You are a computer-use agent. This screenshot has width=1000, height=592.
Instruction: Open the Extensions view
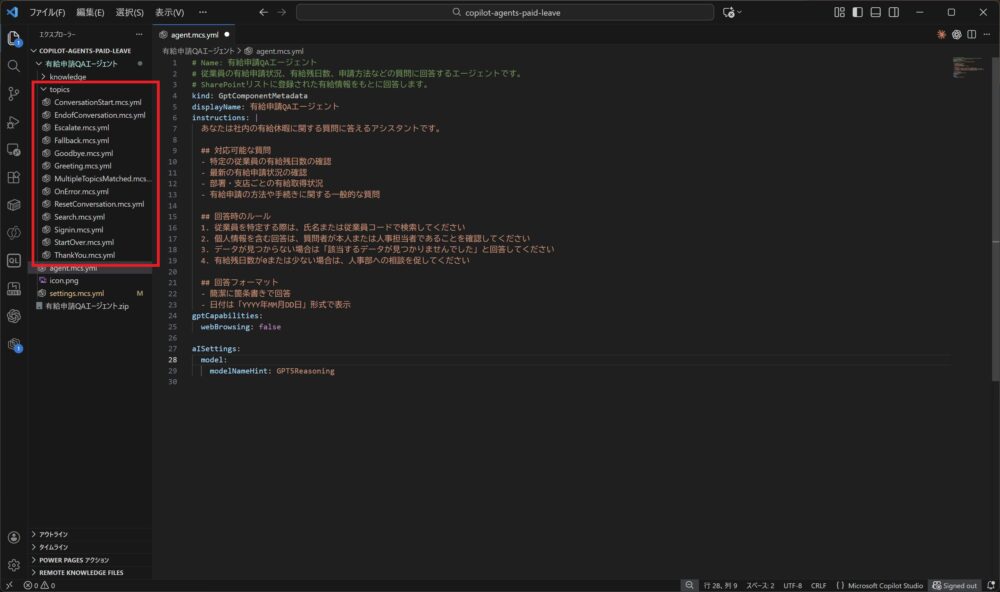[13, 178]
